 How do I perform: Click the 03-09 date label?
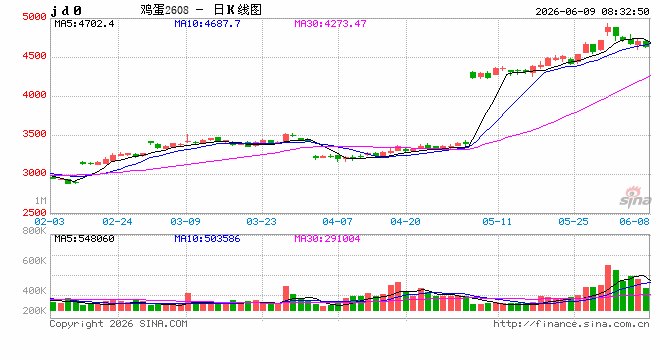(185, 221)
